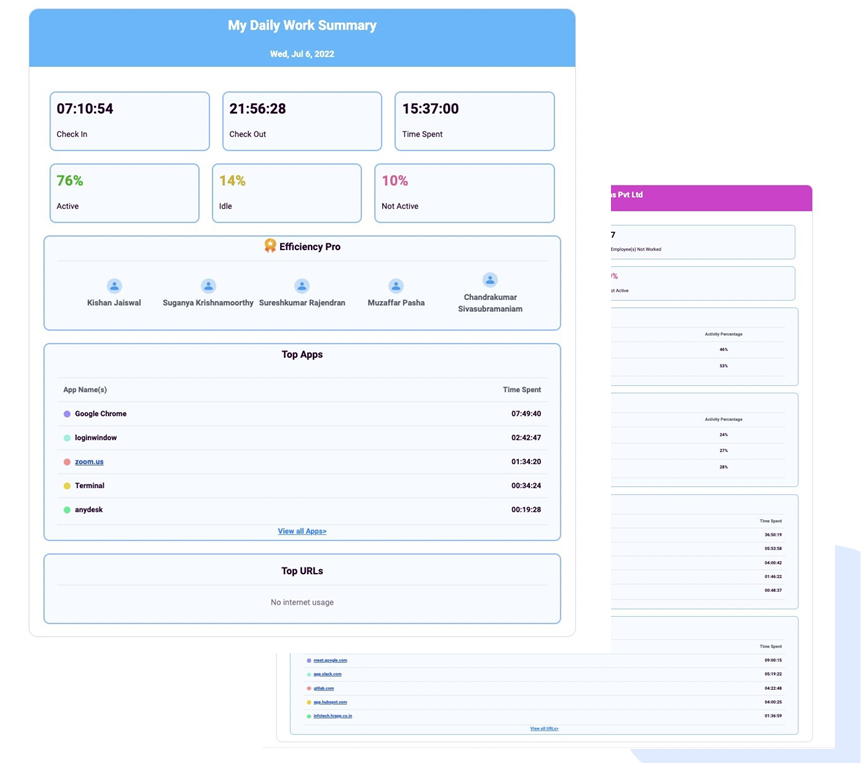862x764 pixels.
Task: Select the Check Out time card
Action: click(302, 121)
